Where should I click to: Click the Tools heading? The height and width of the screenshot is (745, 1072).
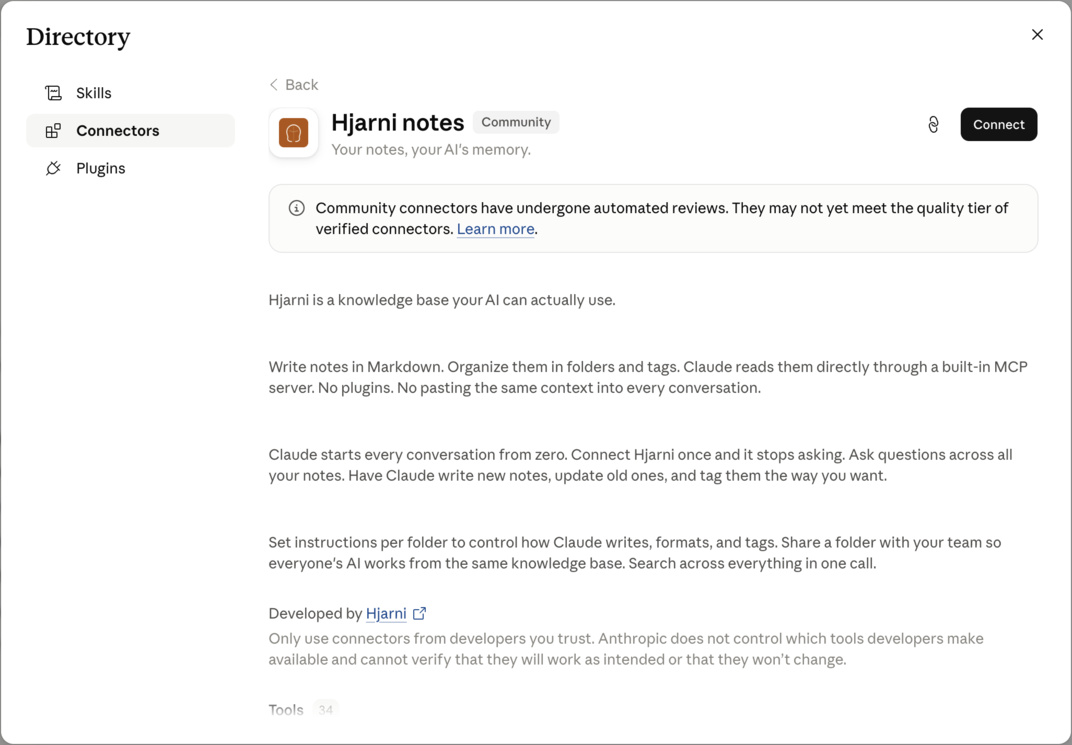[286, 709]
